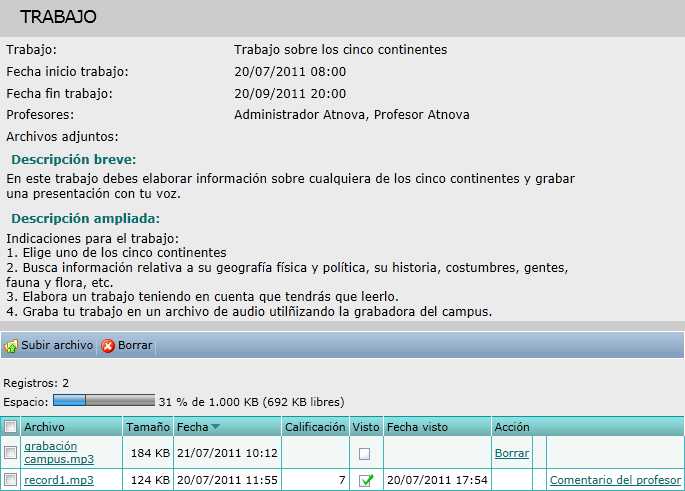Click the Archivos adjuntos label
This screenshot has height=491, width=685.
tap(62, 137)
